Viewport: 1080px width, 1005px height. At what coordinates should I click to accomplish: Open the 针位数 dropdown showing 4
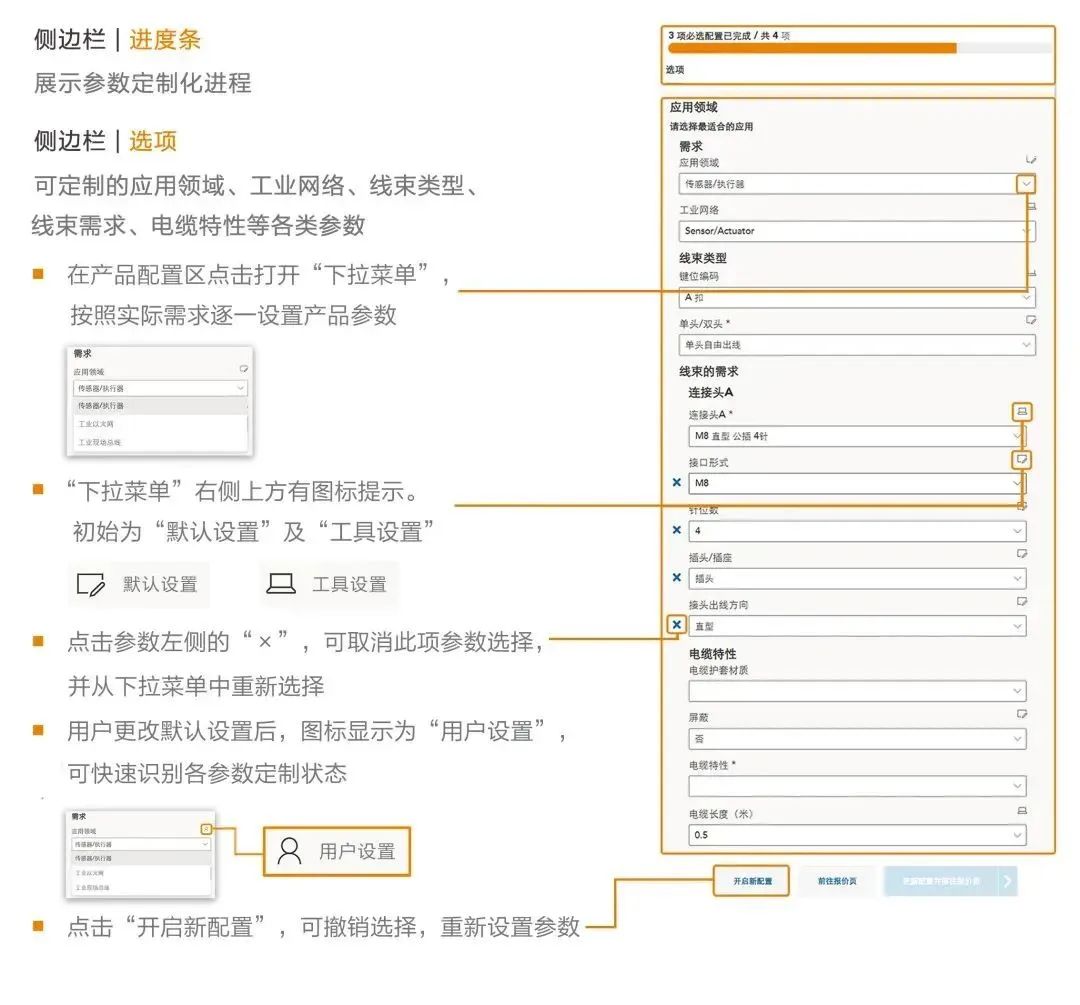pos(856,530)
